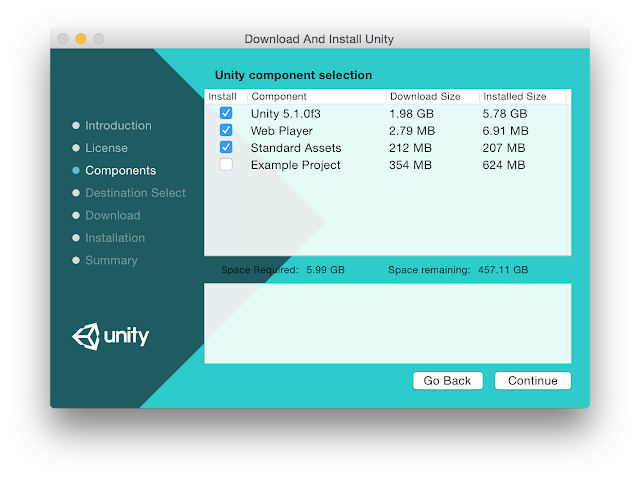The width and height of the screenshot is (640, 480).
Task: Select the Standard Assets component name
Action: [x=296, y=148]
